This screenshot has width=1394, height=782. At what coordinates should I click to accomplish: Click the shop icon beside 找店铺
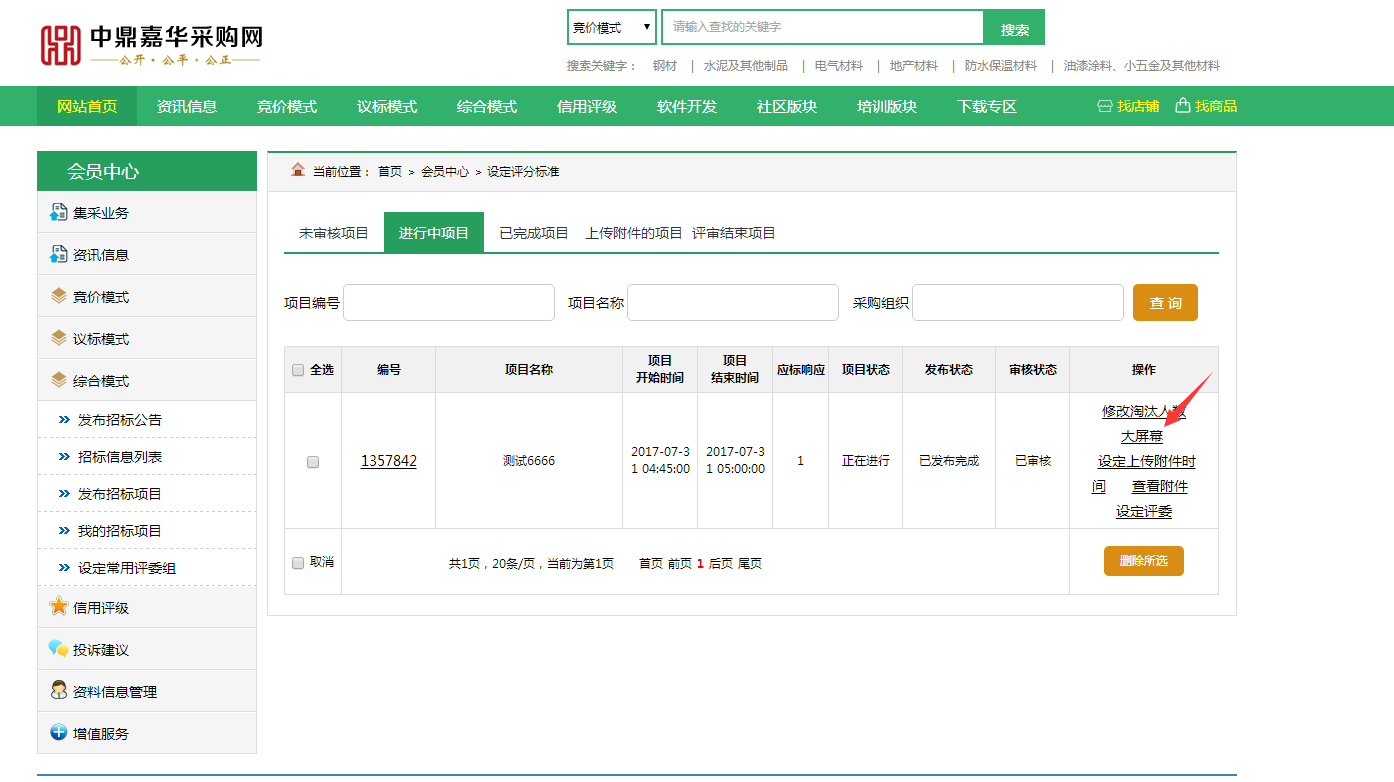[1105, 106]
